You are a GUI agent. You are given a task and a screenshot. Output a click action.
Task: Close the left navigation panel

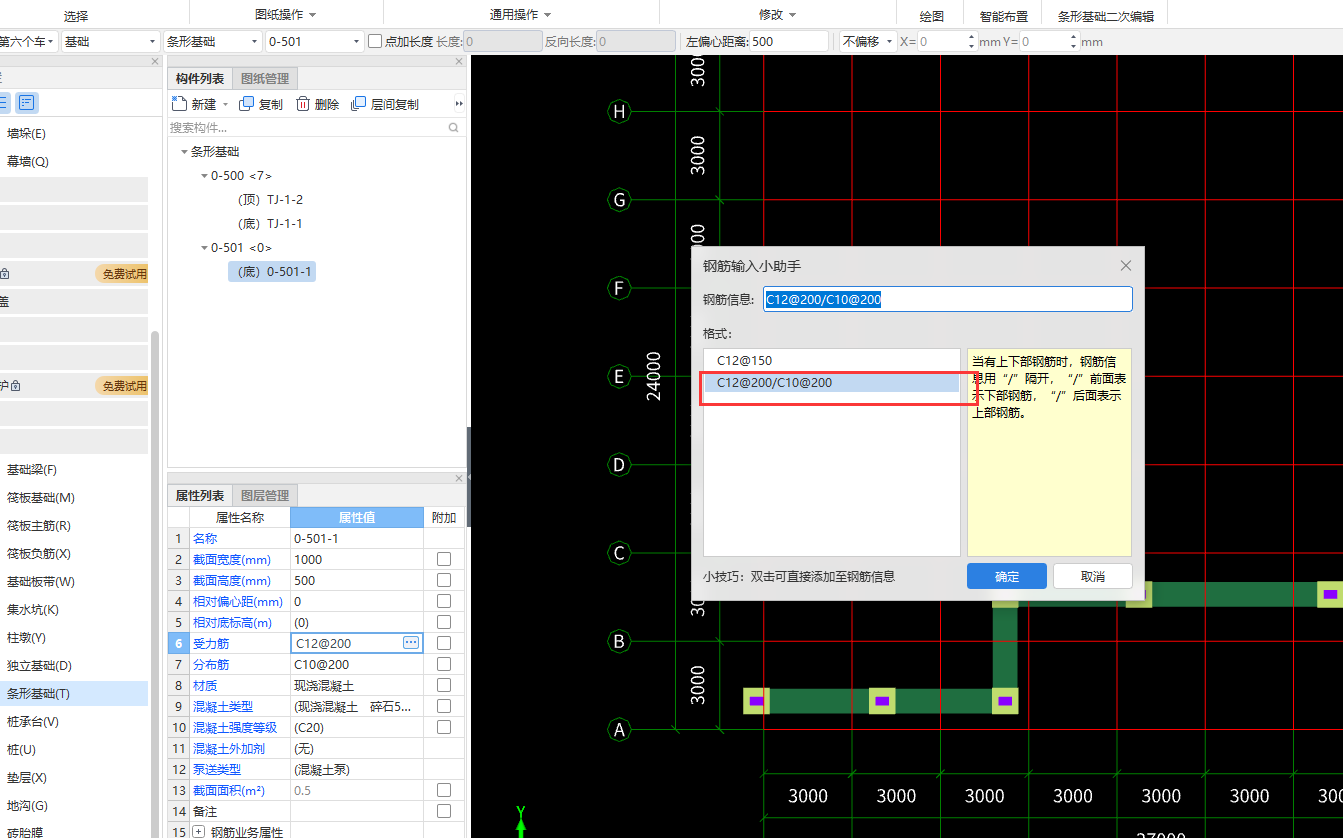[155, 62]
